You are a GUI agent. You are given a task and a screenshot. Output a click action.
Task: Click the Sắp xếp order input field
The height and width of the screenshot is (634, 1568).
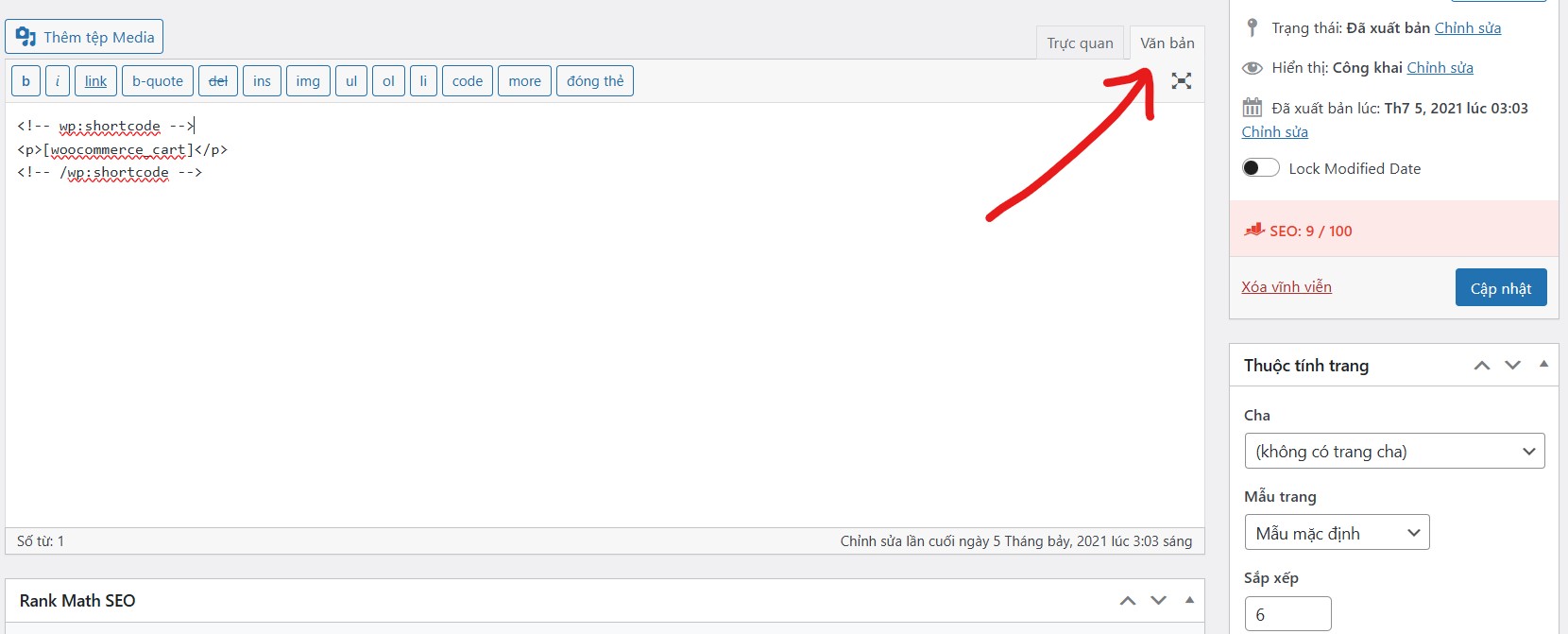coord(1287,613)
